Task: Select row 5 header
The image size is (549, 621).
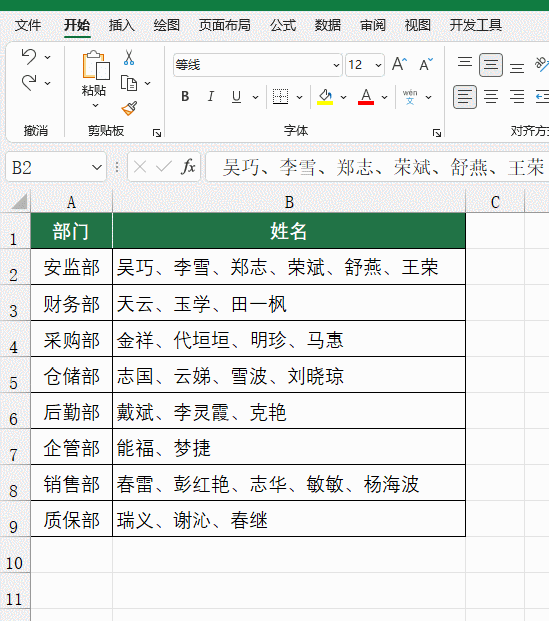Action: (15, 375)
